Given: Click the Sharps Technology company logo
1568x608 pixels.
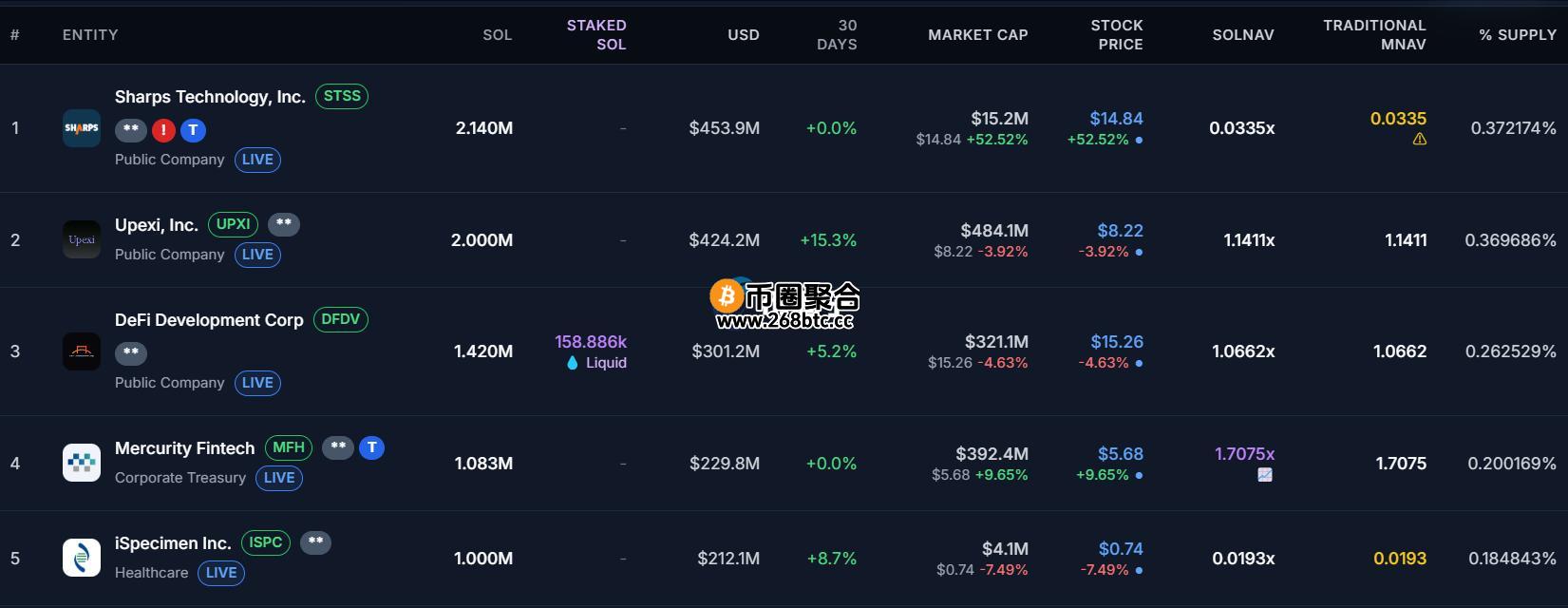Looking at the screenshot, I should [82, 128].
